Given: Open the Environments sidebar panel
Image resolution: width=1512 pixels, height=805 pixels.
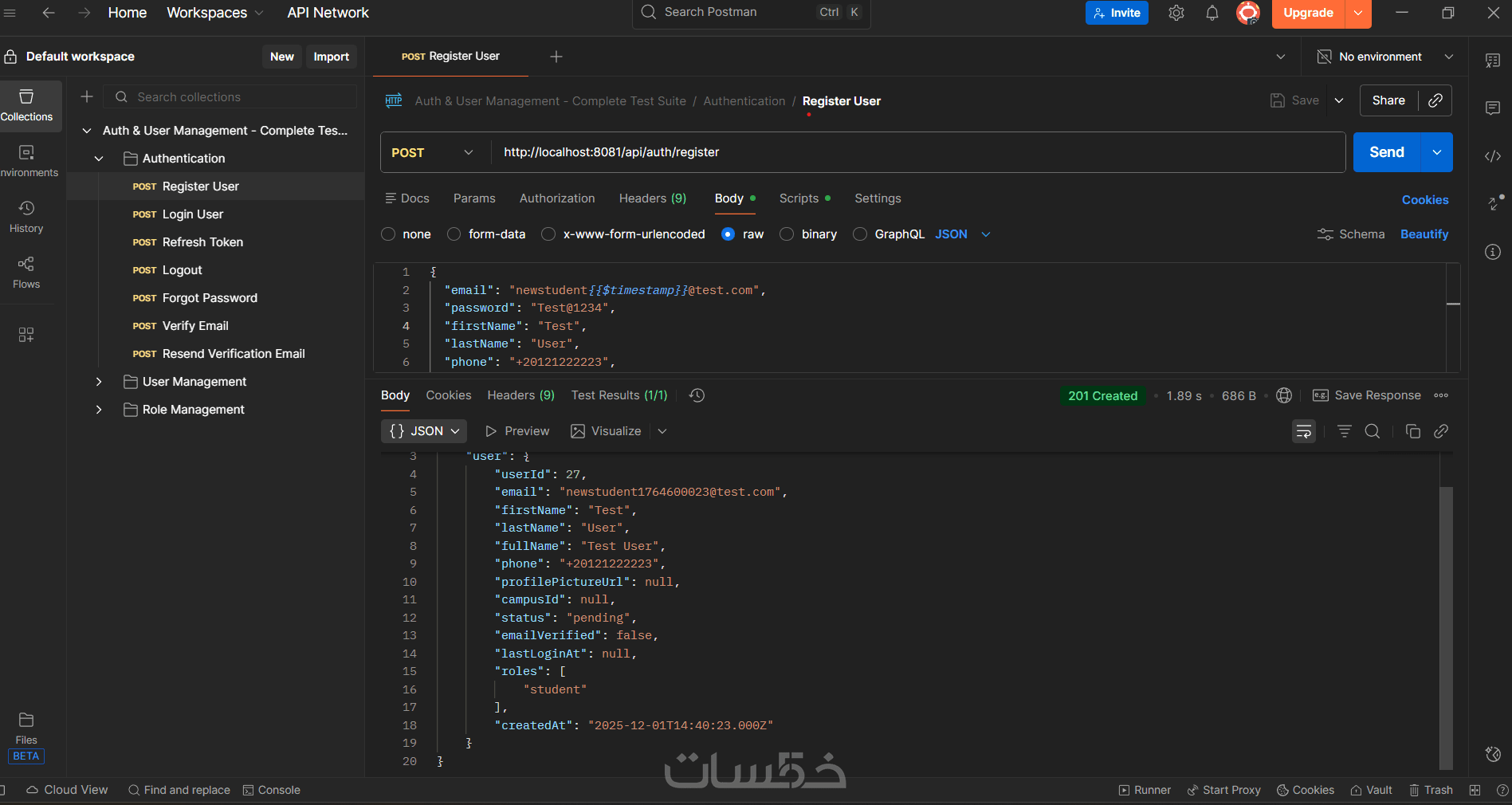Looking at the screenshot, I should click(x=27, y=161).
